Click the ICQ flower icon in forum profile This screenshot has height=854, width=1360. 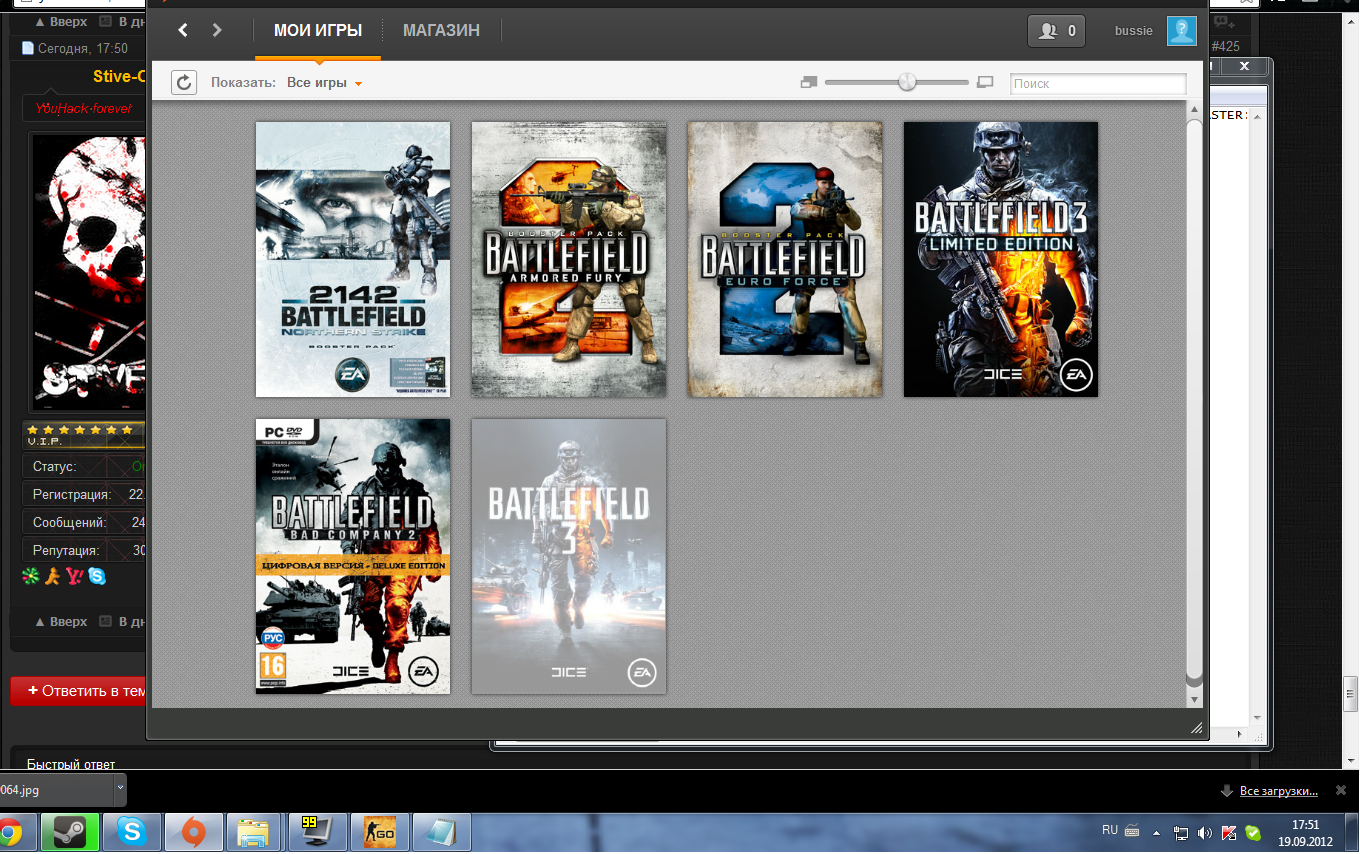pos(30,576)
